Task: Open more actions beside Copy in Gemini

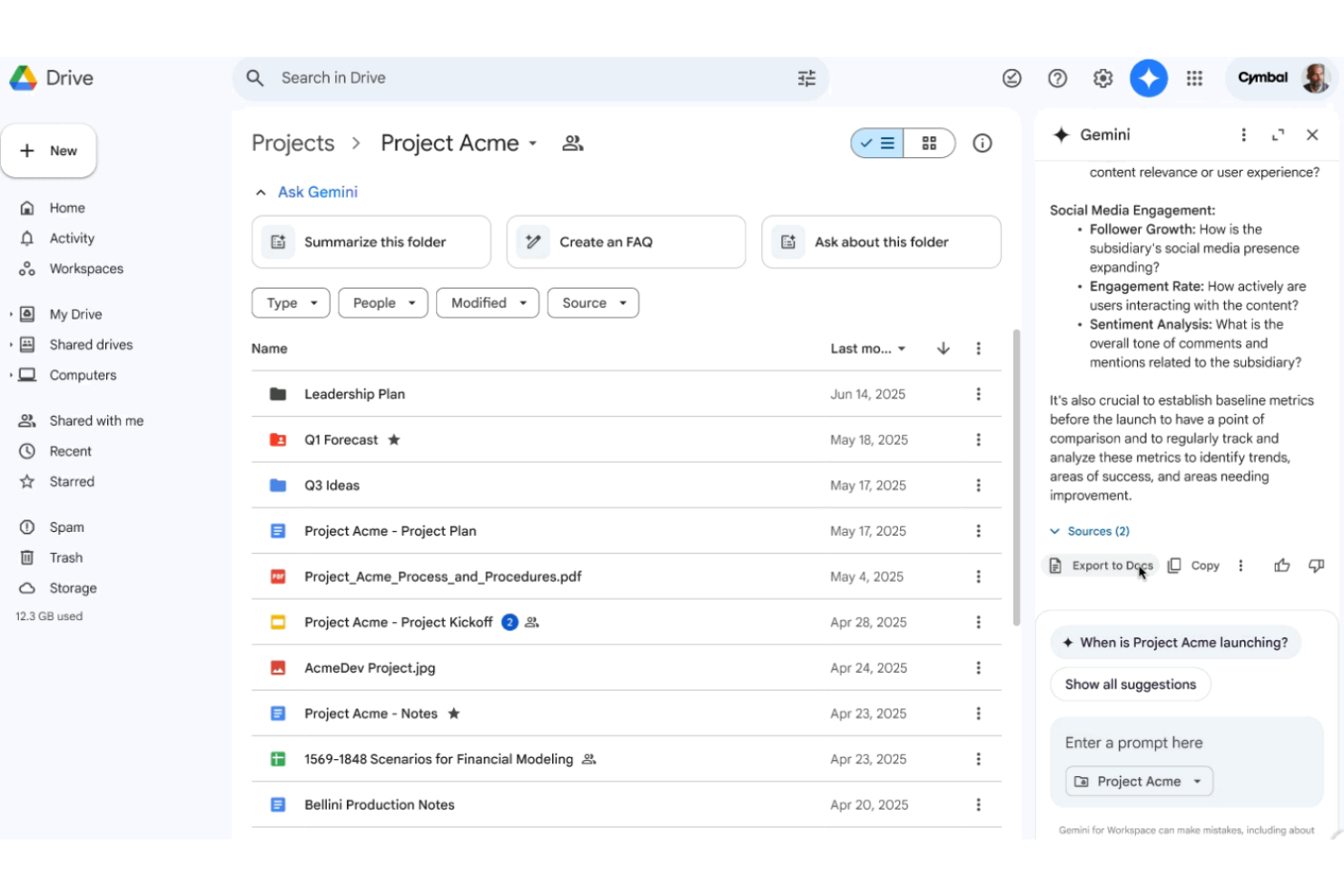Action: (1240, 565)
